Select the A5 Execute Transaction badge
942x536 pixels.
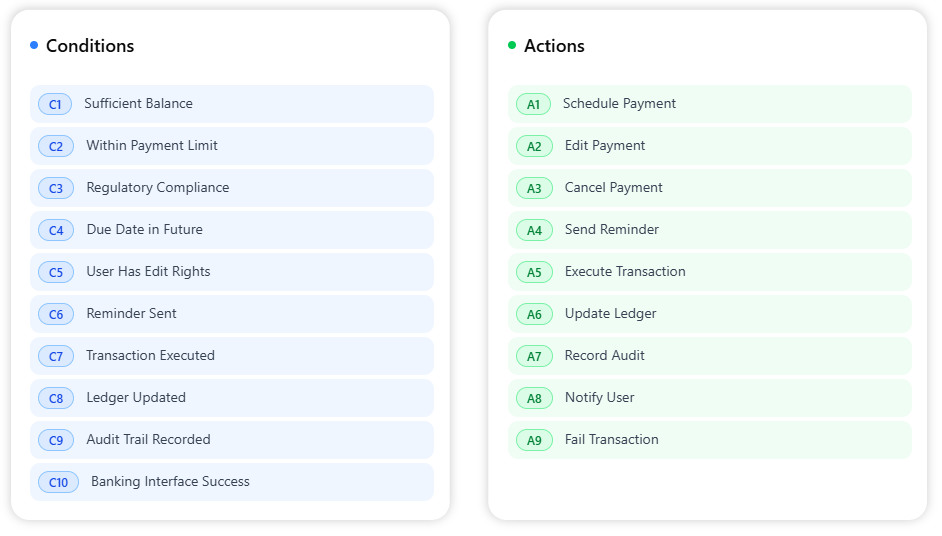(534, 272)
